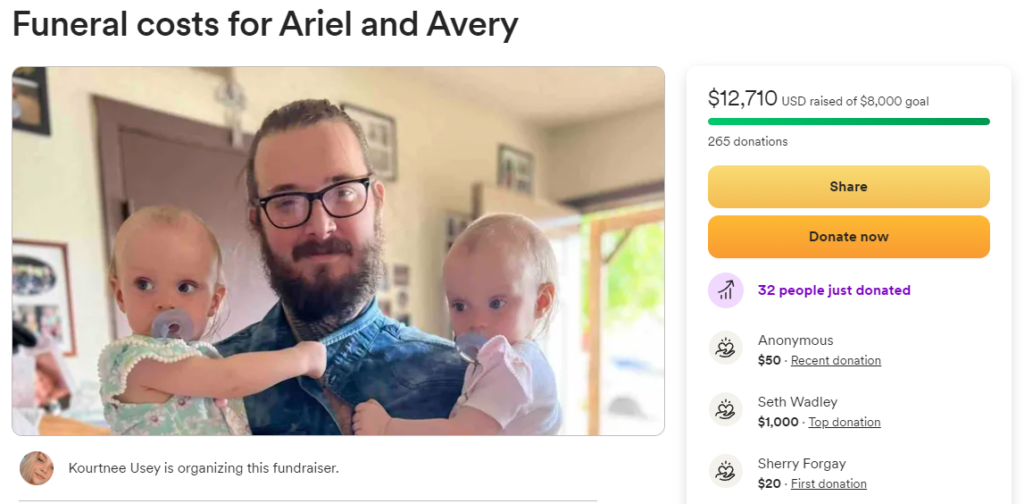Click the Funeral costs for Ariel and Avery title
This screenshot has width=1024, height=504.
click(265, 25)
